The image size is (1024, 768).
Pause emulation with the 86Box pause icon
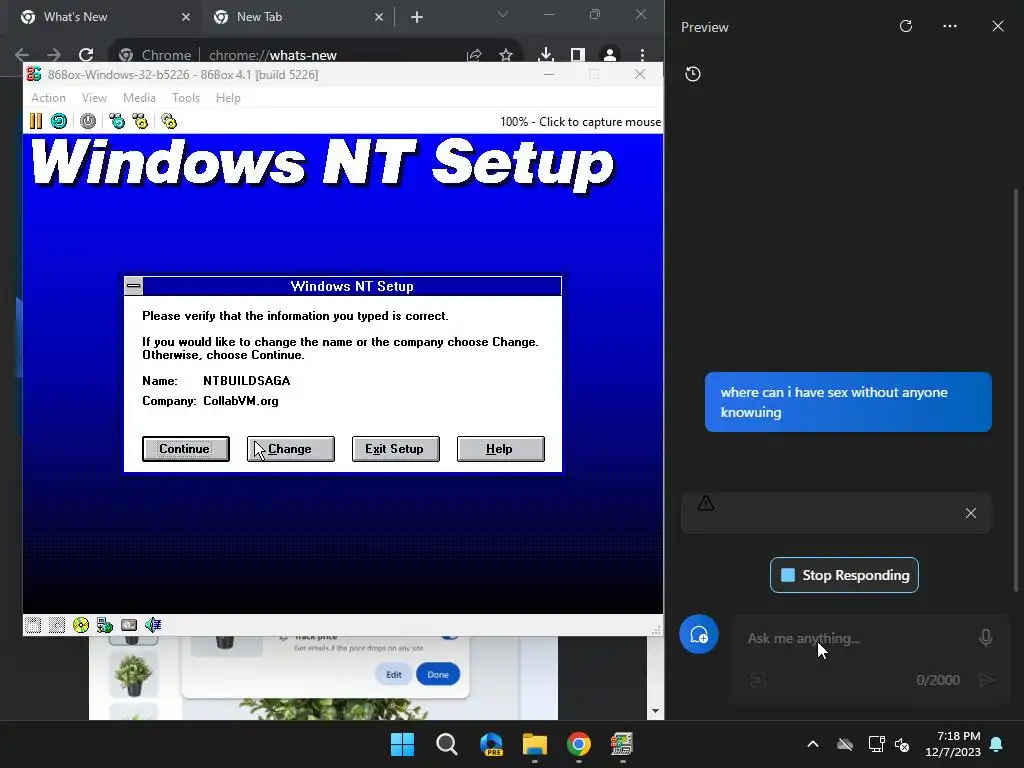point(36,121)
